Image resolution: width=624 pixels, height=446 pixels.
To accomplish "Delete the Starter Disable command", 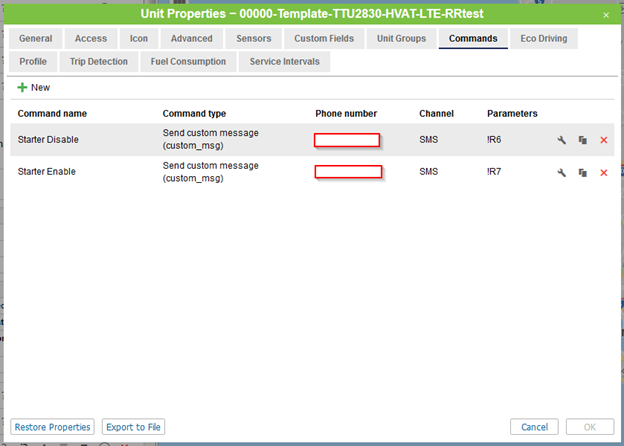I will (x=603, y=140).
